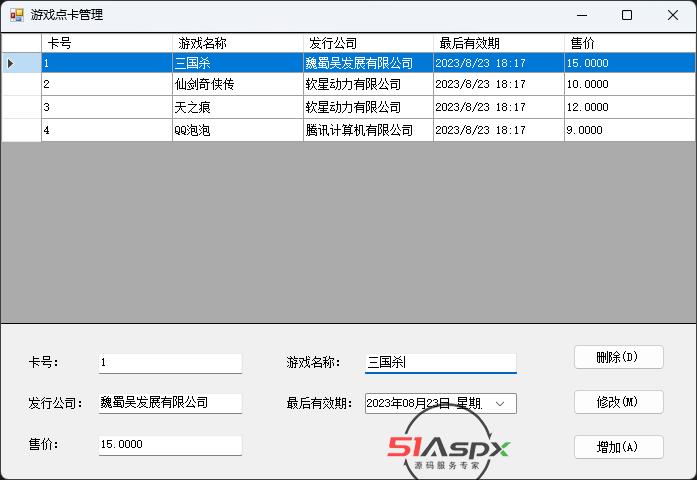The width and height of the screenshot is (697, 480).
Task: Select row header with the arrow indicator
Action: tap(21, 63)
